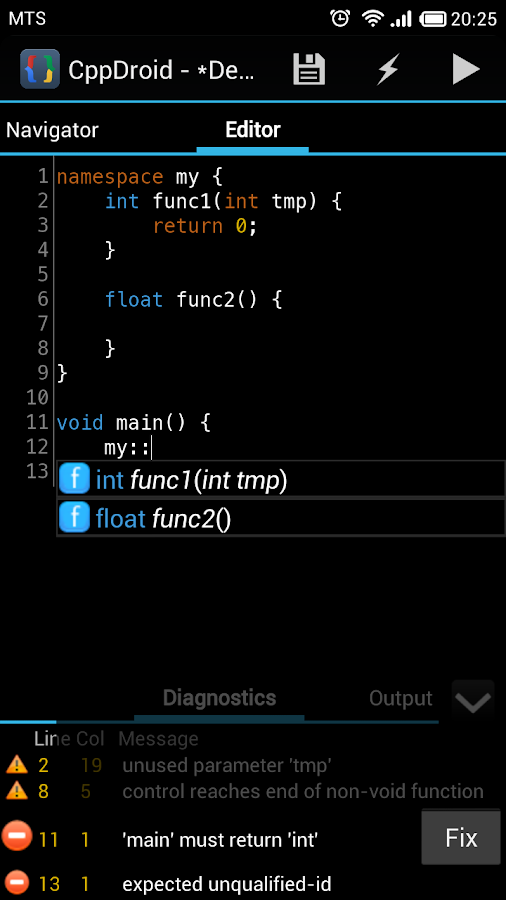506x900 pixels.
Task: Tap 'void main() {' on line 11
Action: pyautogui.click(x=134, y=423)
